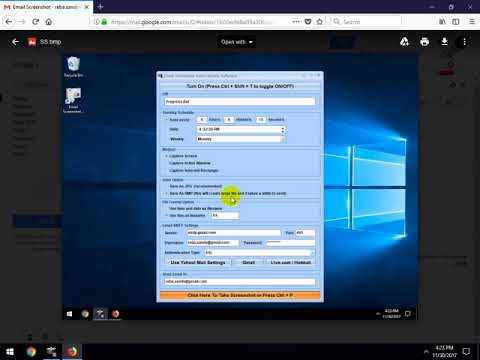
Task: Click the Port number field
Action: [305, 233]
